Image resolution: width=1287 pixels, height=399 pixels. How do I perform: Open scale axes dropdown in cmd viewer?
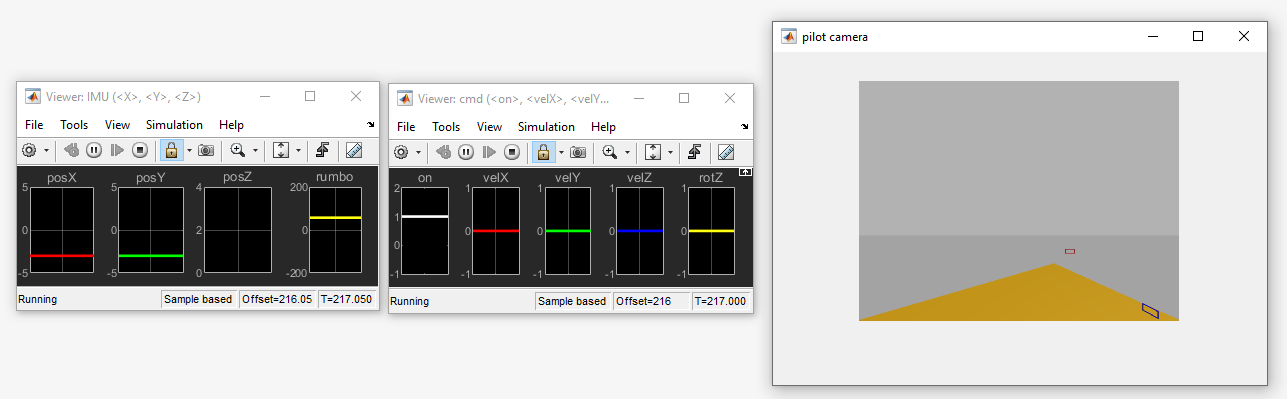(x=670, y=153)
